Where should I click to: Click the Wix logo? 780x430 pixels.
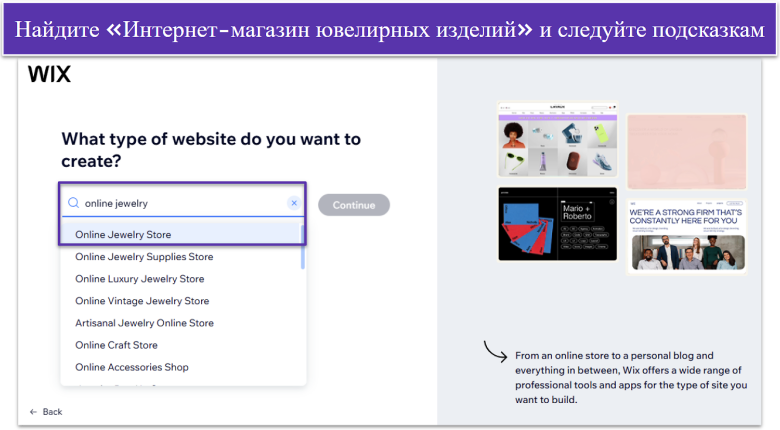49,74
